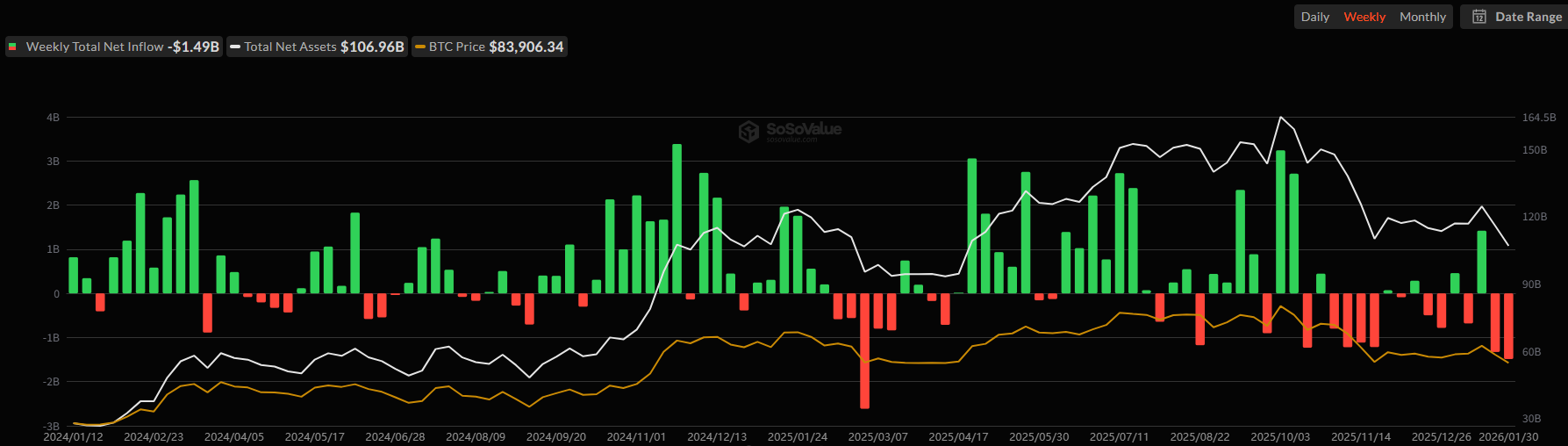The image size is (1568, 446).
Task: Click the largest red outflow bar near 2025/03/07
Action: [x=864, y=351]
